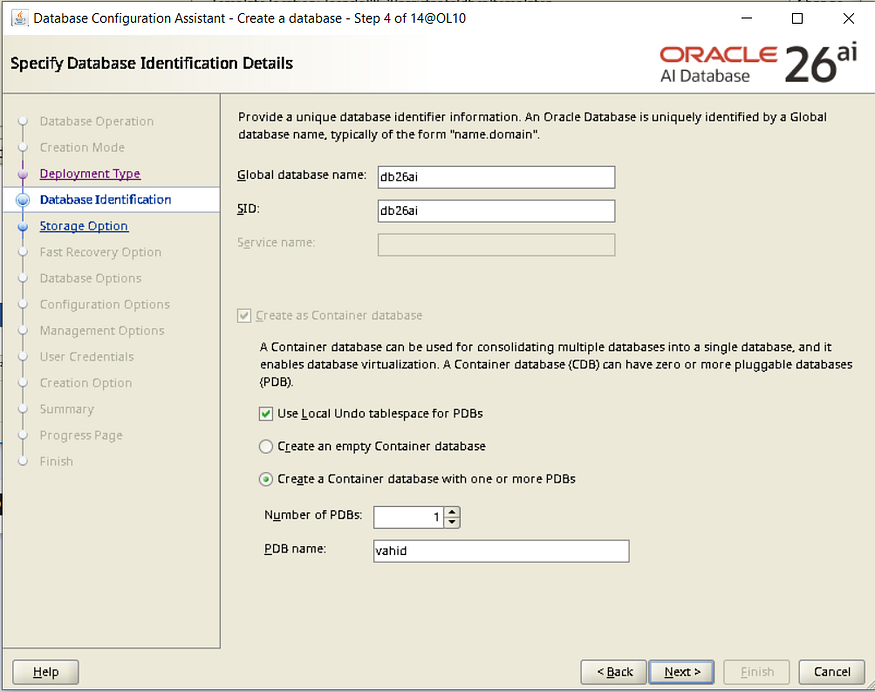The height and width of the screenshot is (692, 875).
Task: Open the Deployment Type step
Action: pyautogui.click(x=90, y=174)
